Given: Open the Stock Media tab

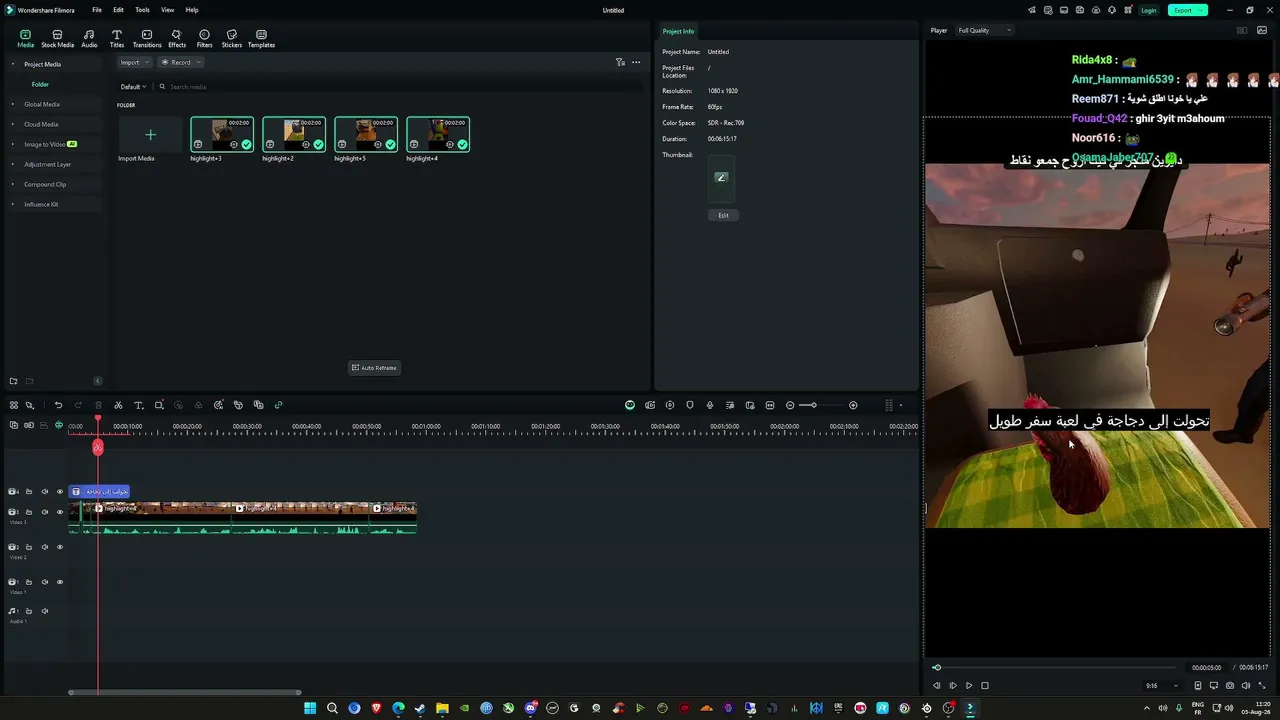Looking at the screenshot, I should pos(57,38).
